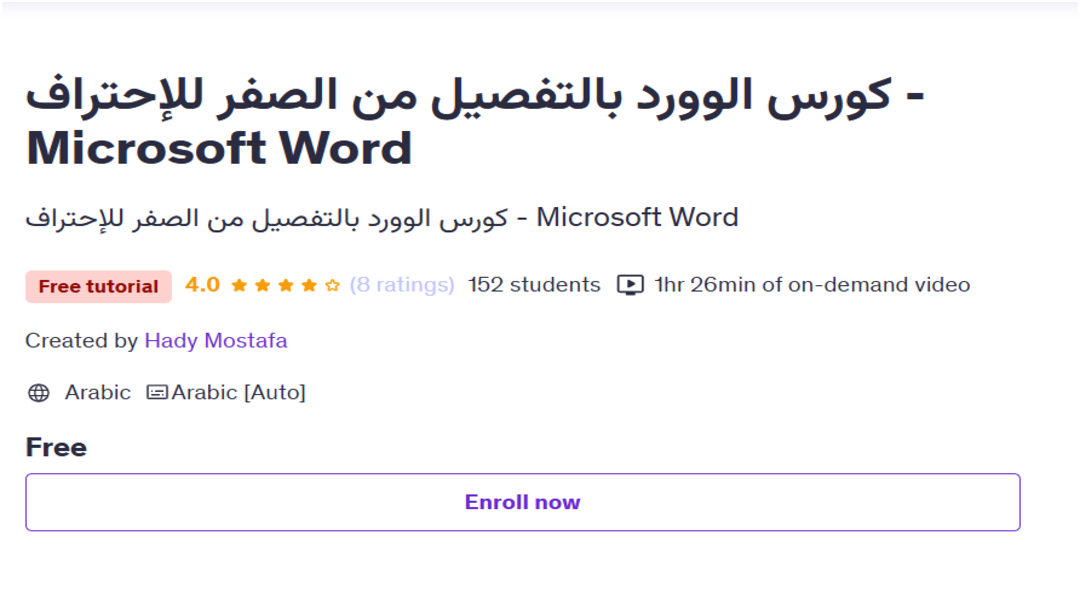The image size is (1080, 600).
Task: Click the Free price label above Enroll
Action: point(56,447)
